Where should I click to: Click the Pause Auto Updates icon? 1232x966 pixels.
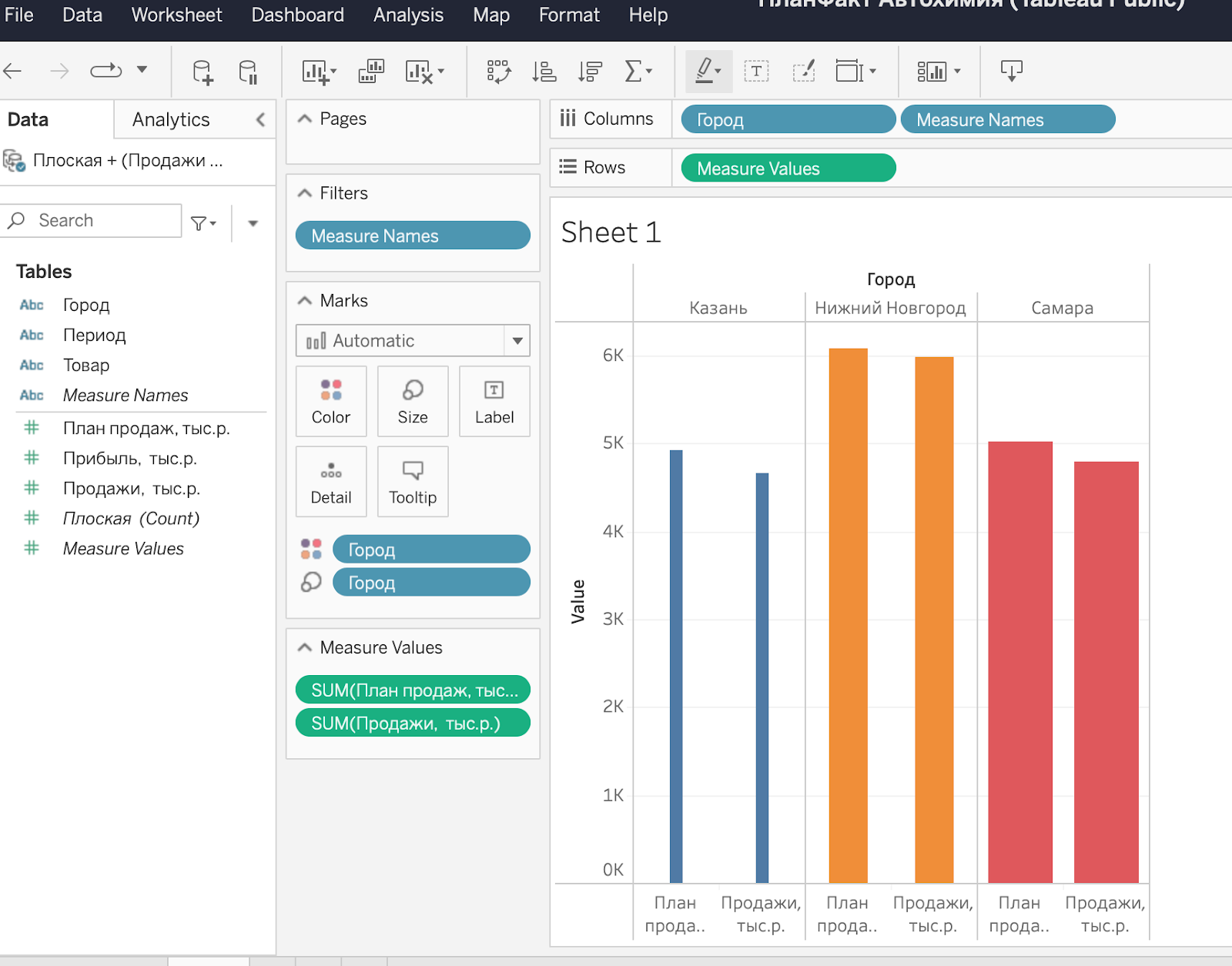point(248,72)
